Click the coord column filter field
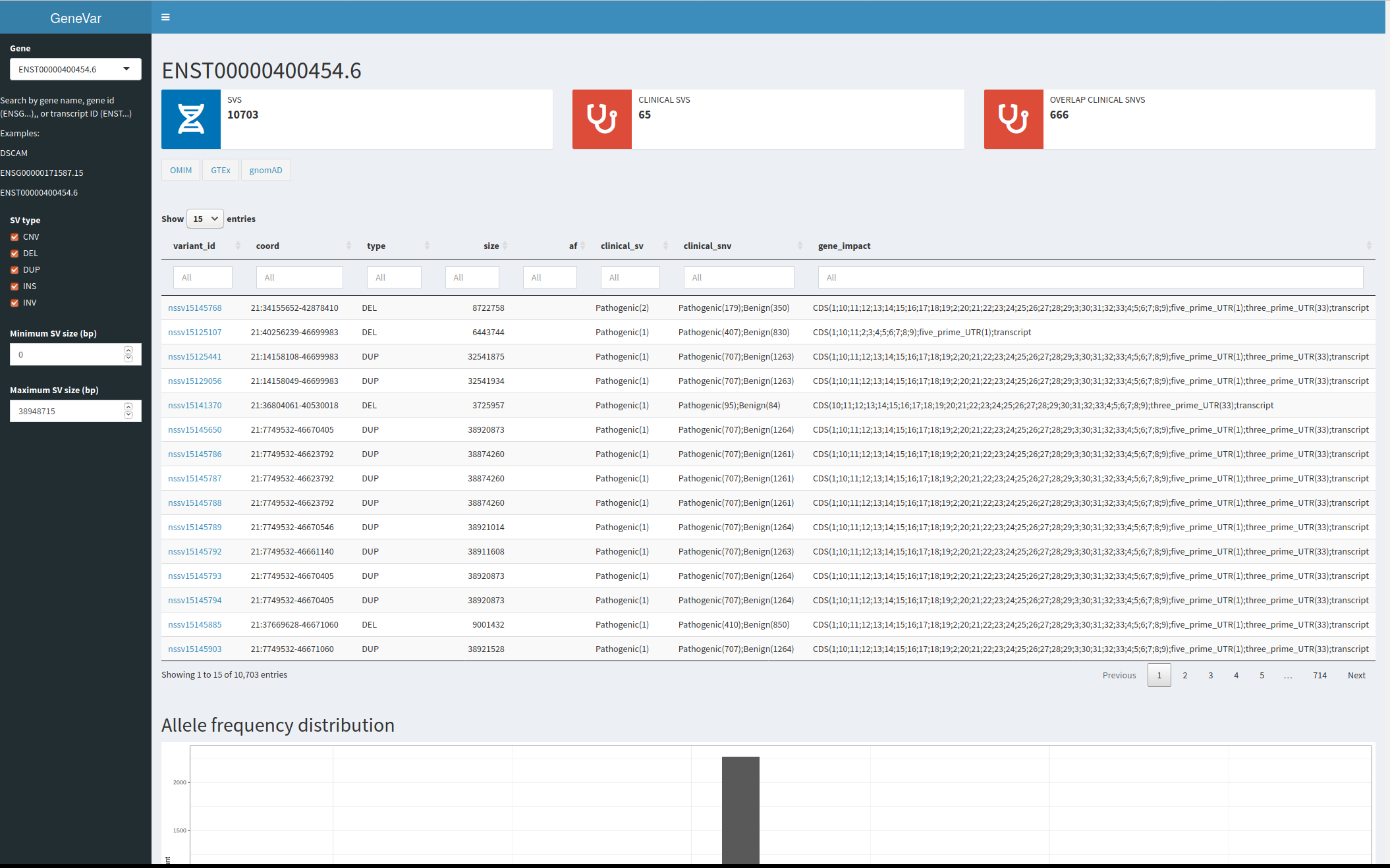1390x868 pixels. 299,277
